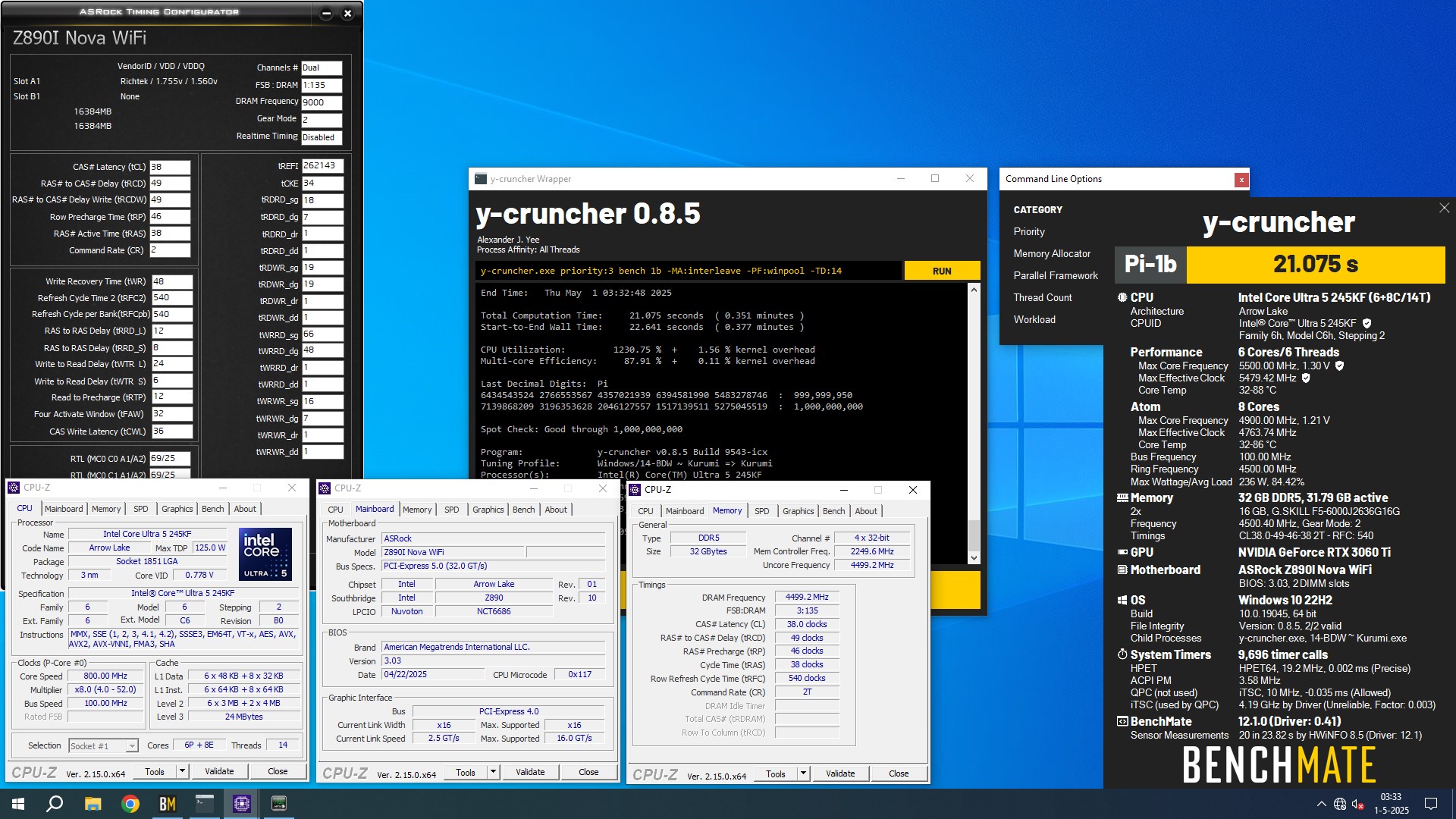The width and height of the screenshot is (1456, 819).
Task: Click the y-cruncher Wrapper title icon
Action: 480,179
